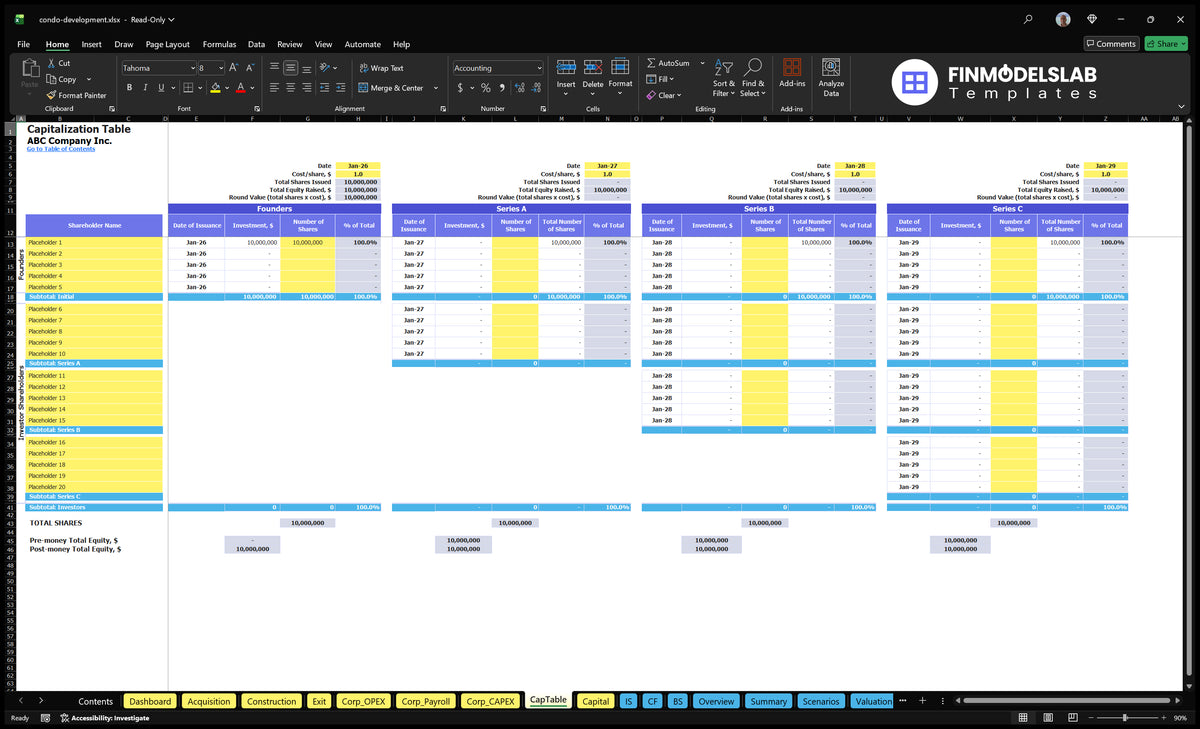This screenshot has height=729, width=1200.
Task: Click the Decrease Decimal icon
Action: coord(536,88)
